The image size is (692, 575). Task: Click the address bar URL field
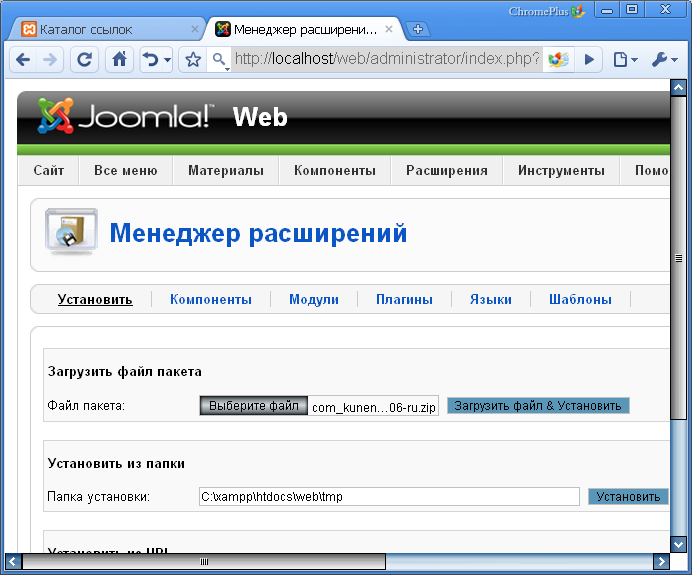[x=387, y=59]
